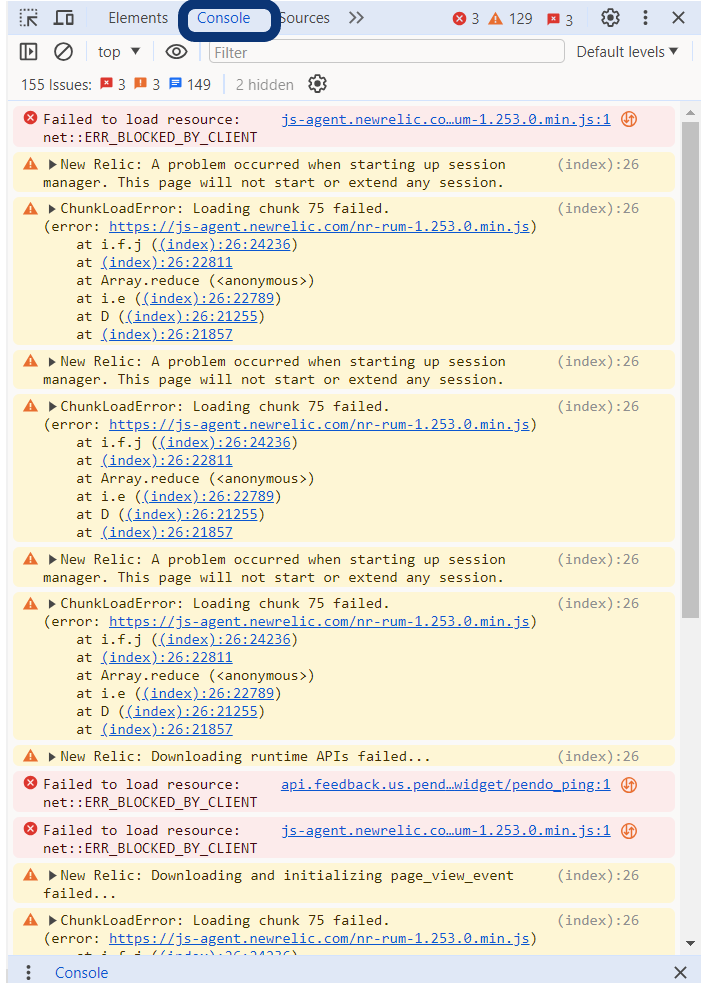Click warning icon of 'Downloading runtime APIs failed' message
The width and height of the screenshot is (701, 983).
[31, 756]
